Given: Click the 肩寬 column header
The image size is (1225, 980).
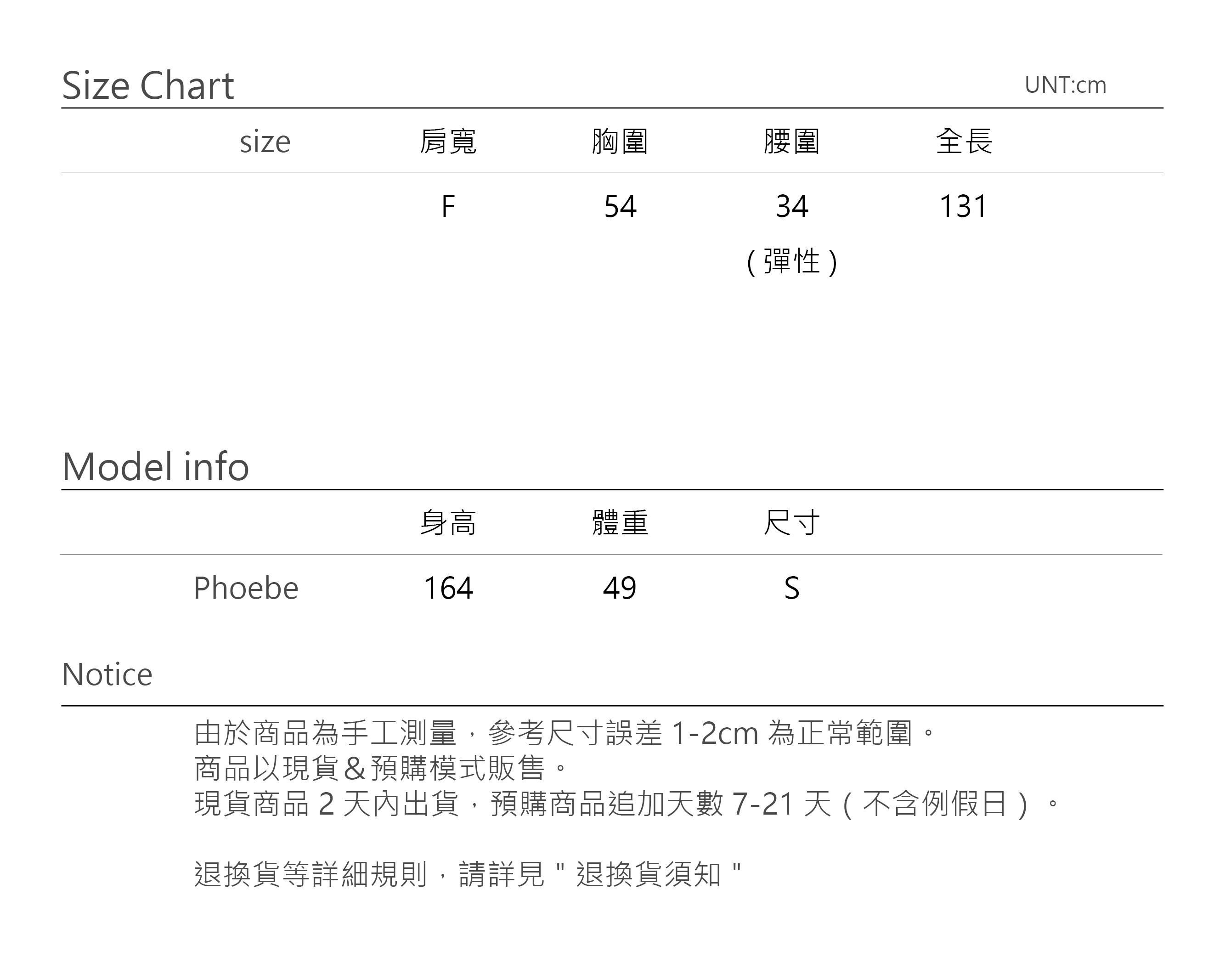Looking at the screenshot, I should pyautogui.click(x=448, y=142).
